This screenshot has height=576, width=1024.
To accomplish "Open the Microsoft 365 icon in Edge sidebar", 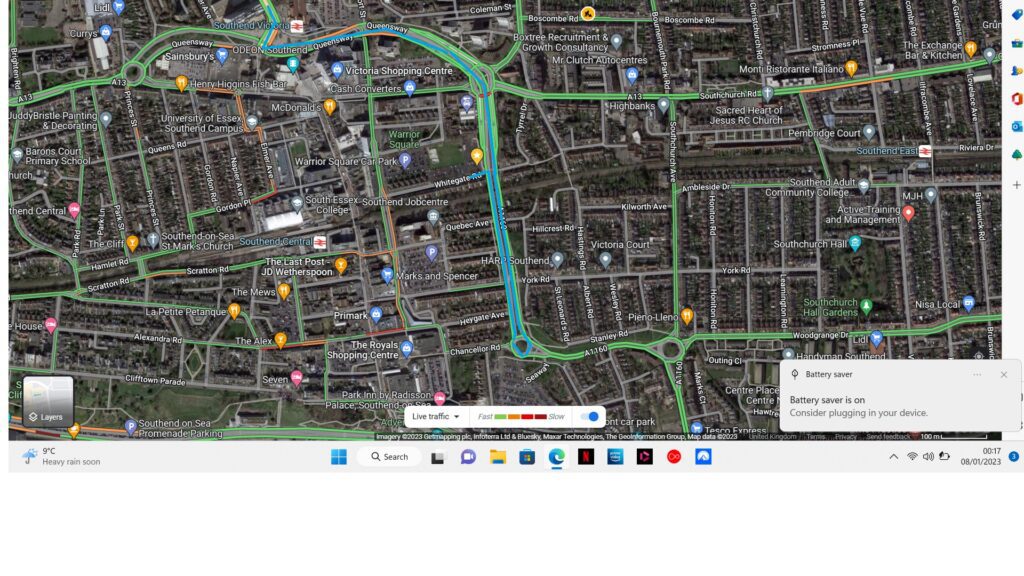I will pos(1016,98).
